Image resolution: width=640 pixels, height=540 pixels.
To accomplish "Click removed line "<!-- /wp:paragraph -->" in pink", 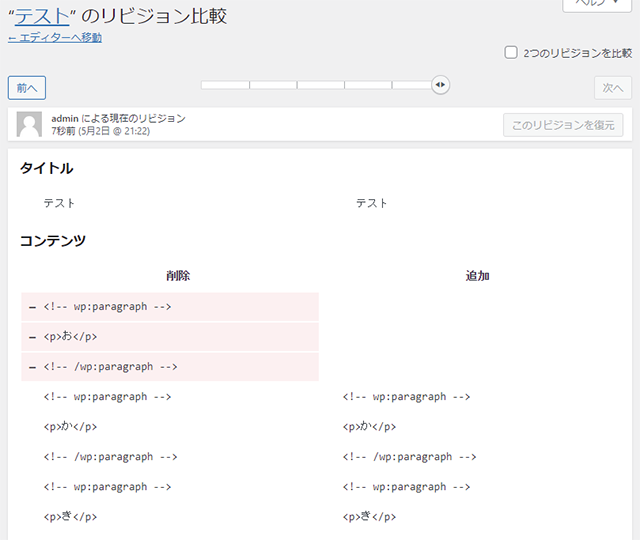I will [170, 367].
